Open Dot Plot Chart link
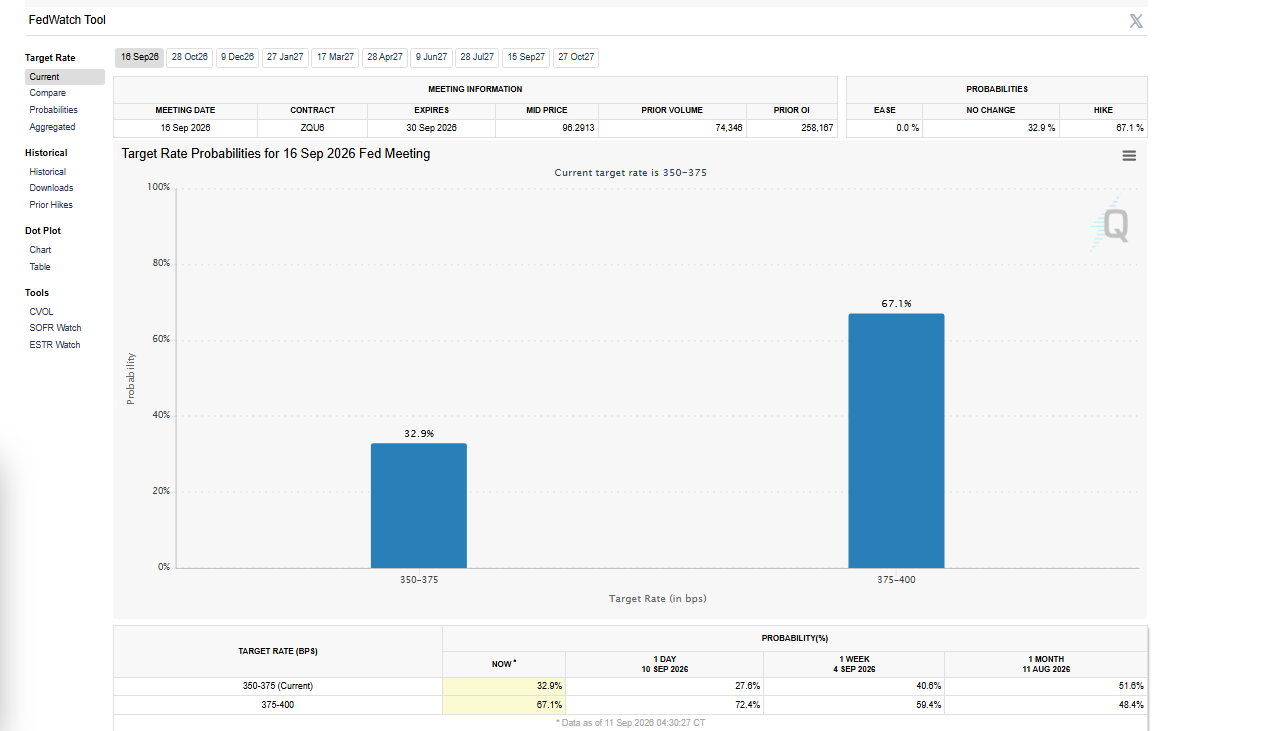Image resolution: width=1278 pixels, height=731 pixels. click(40, 250)
